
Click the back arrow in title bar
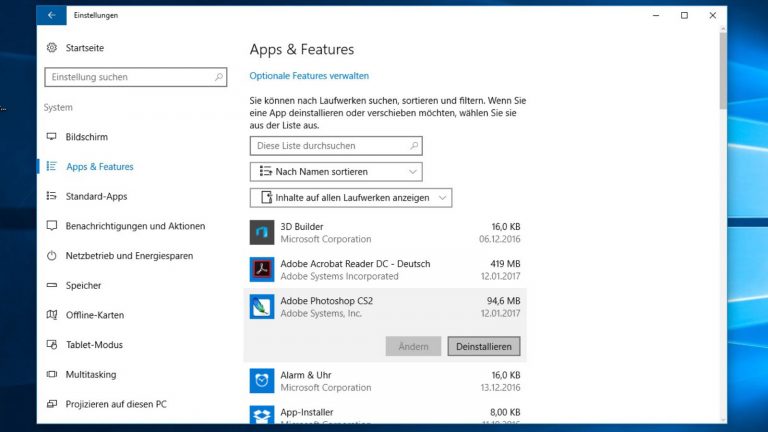[x=51, y=15]
